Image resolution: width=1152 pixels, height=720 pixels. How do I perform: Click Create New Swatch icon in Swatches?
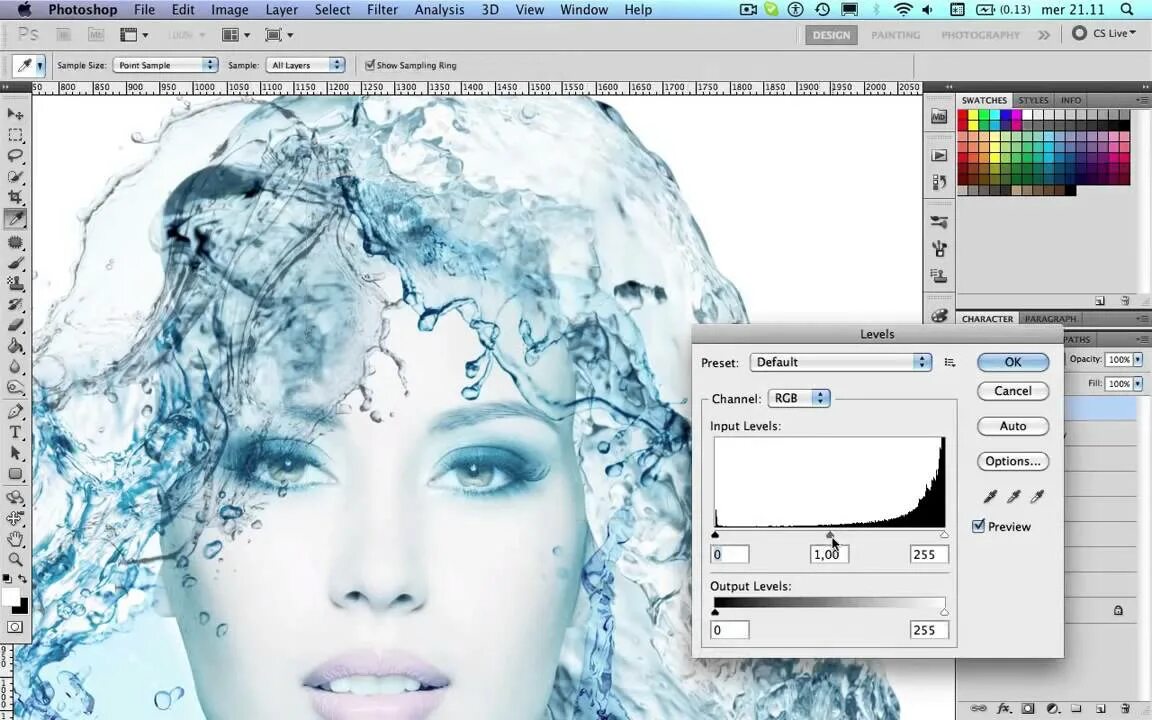coord(1100,300)
